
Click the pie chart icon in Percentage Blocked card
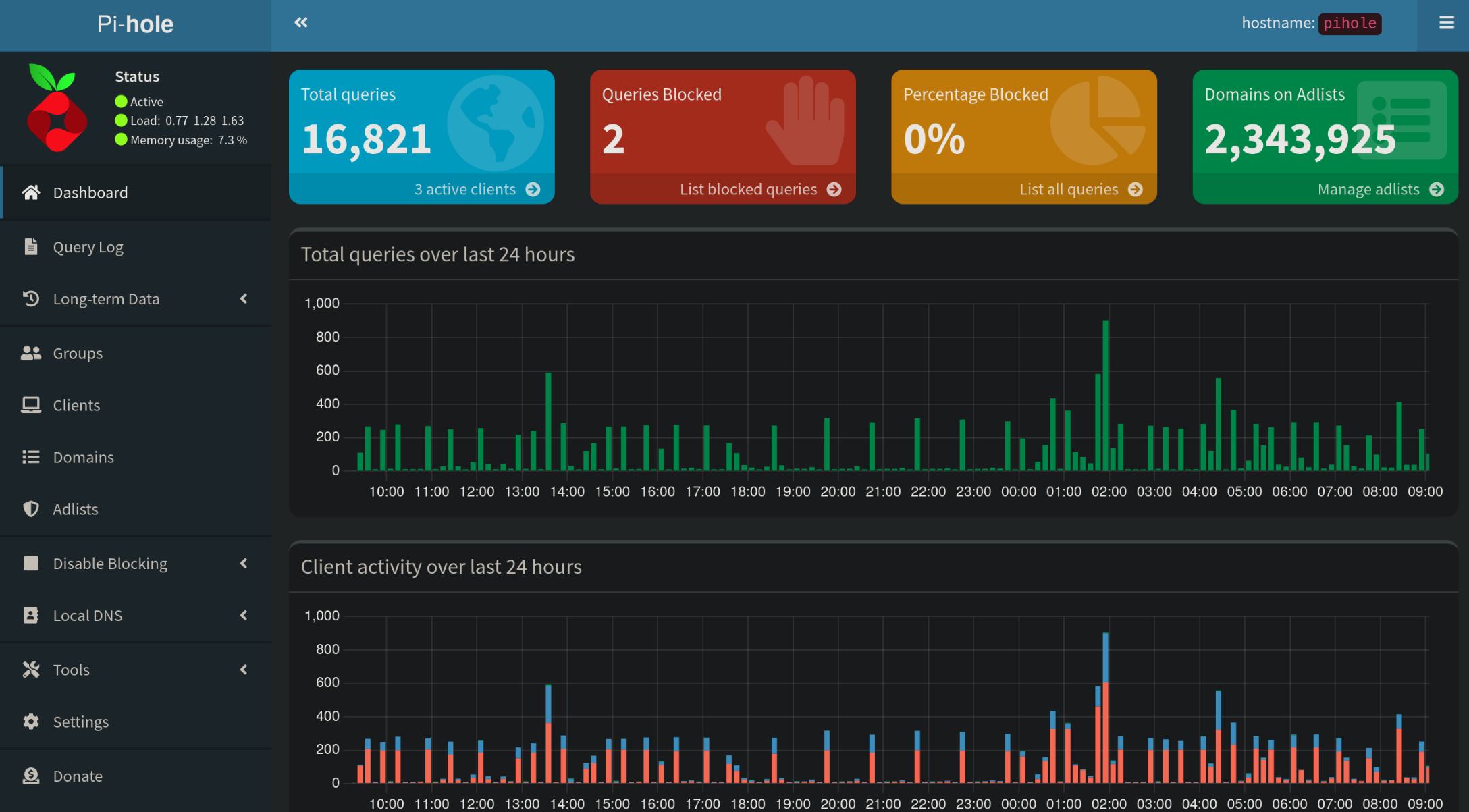tap(1098, 120)
